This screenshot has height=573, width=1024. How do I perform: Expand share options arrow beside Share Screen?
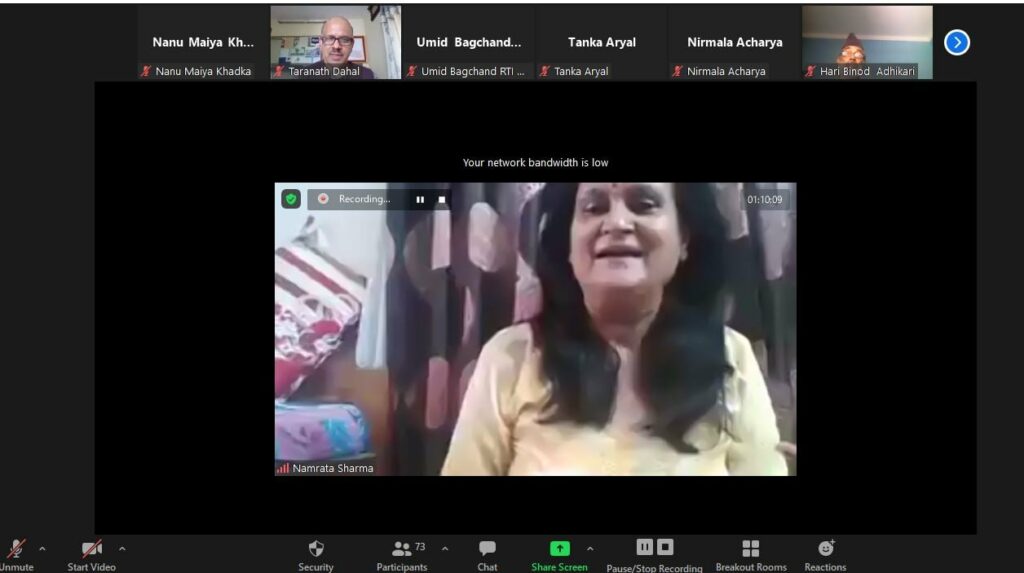pyautogui.click(x=590, y=548)
